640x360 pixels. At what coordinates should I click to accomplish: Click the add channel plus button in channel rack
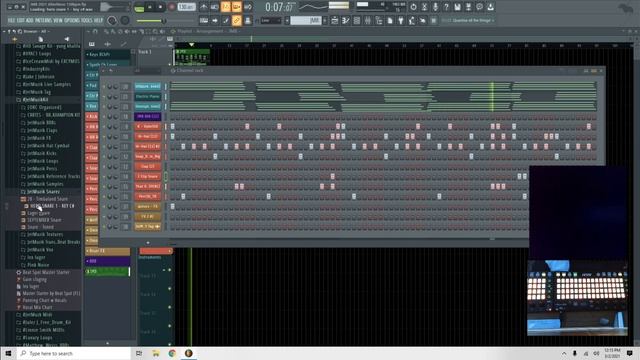(x=148, y=243)
